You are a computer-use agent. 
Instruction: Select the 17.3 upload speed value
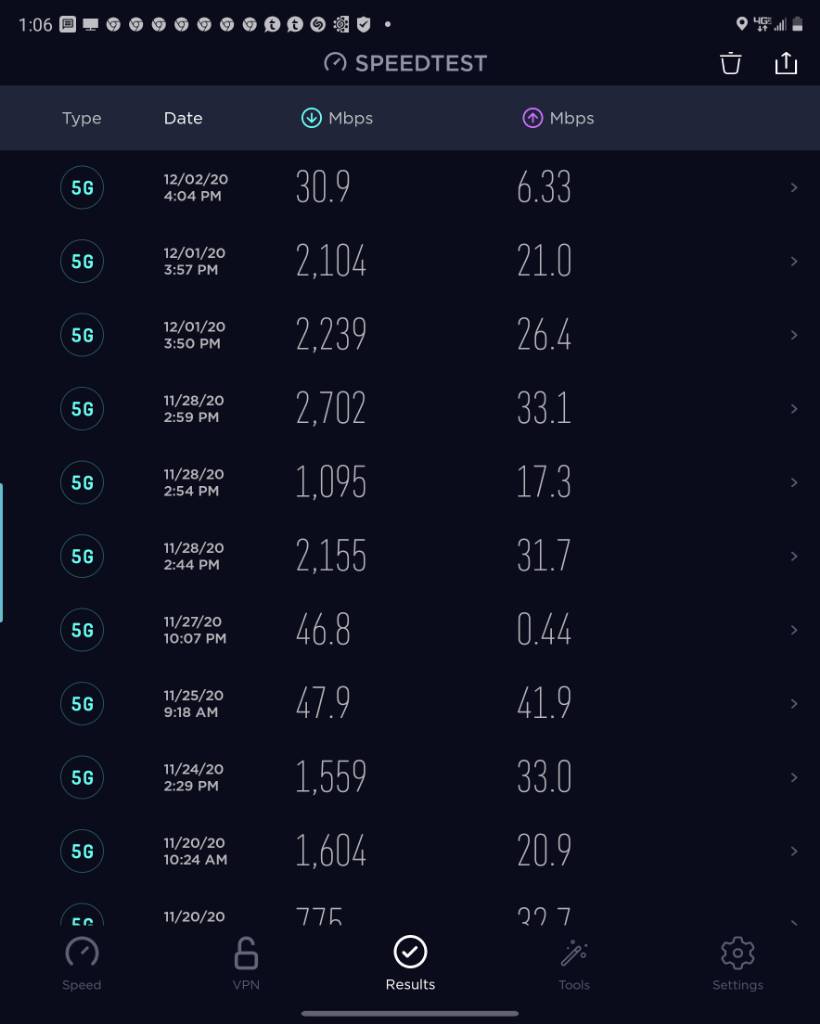tap(544, 483)
